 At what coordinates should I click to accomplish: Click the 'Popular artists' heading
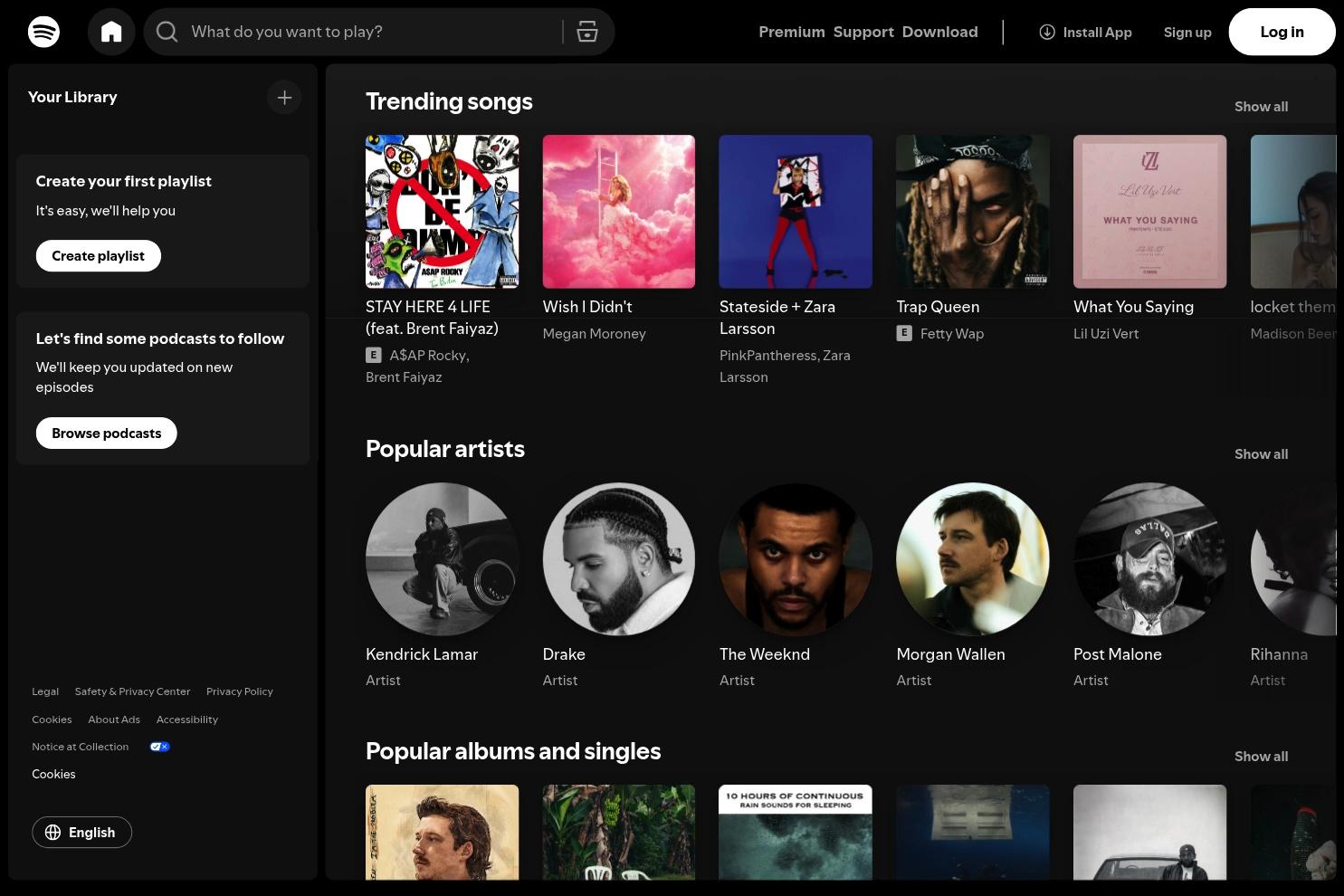coord(445,449)
